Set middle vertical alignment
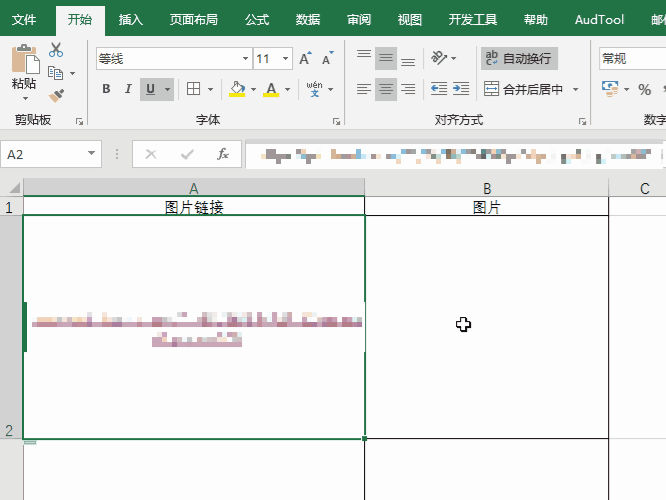The image size is (666, 500). (x=386, y=59)
